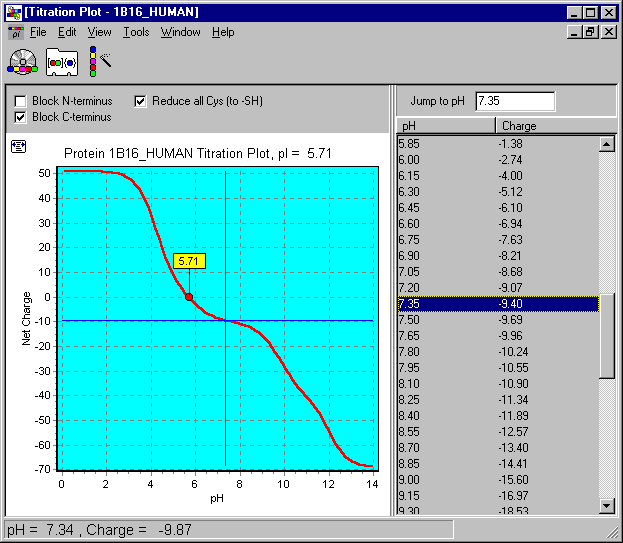Click the scroll up arrow of the table
This screenshot has height=543, width=623.
point(607,144)
